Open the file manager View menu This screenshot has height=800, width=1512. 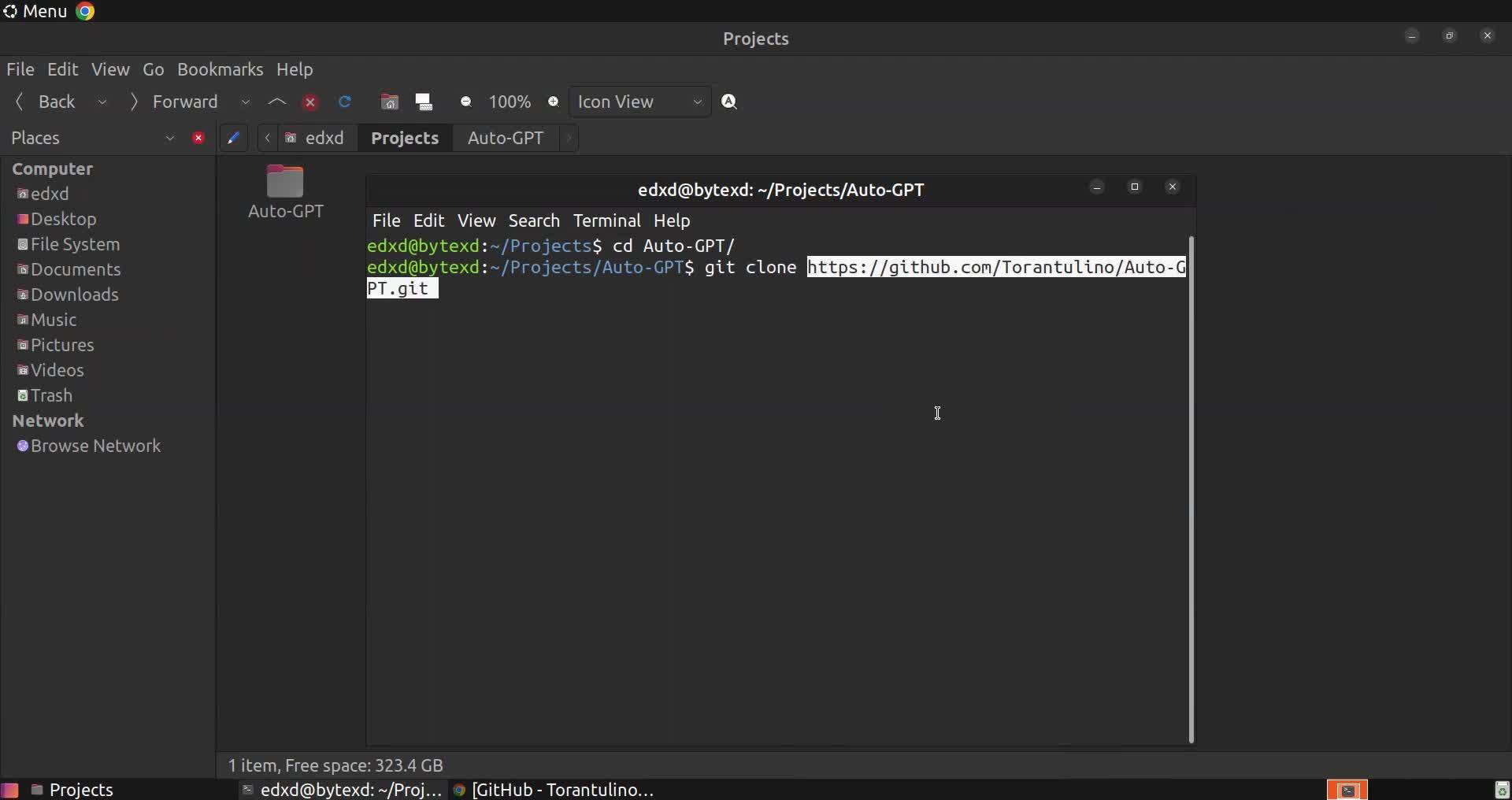(x=110, y=69)
